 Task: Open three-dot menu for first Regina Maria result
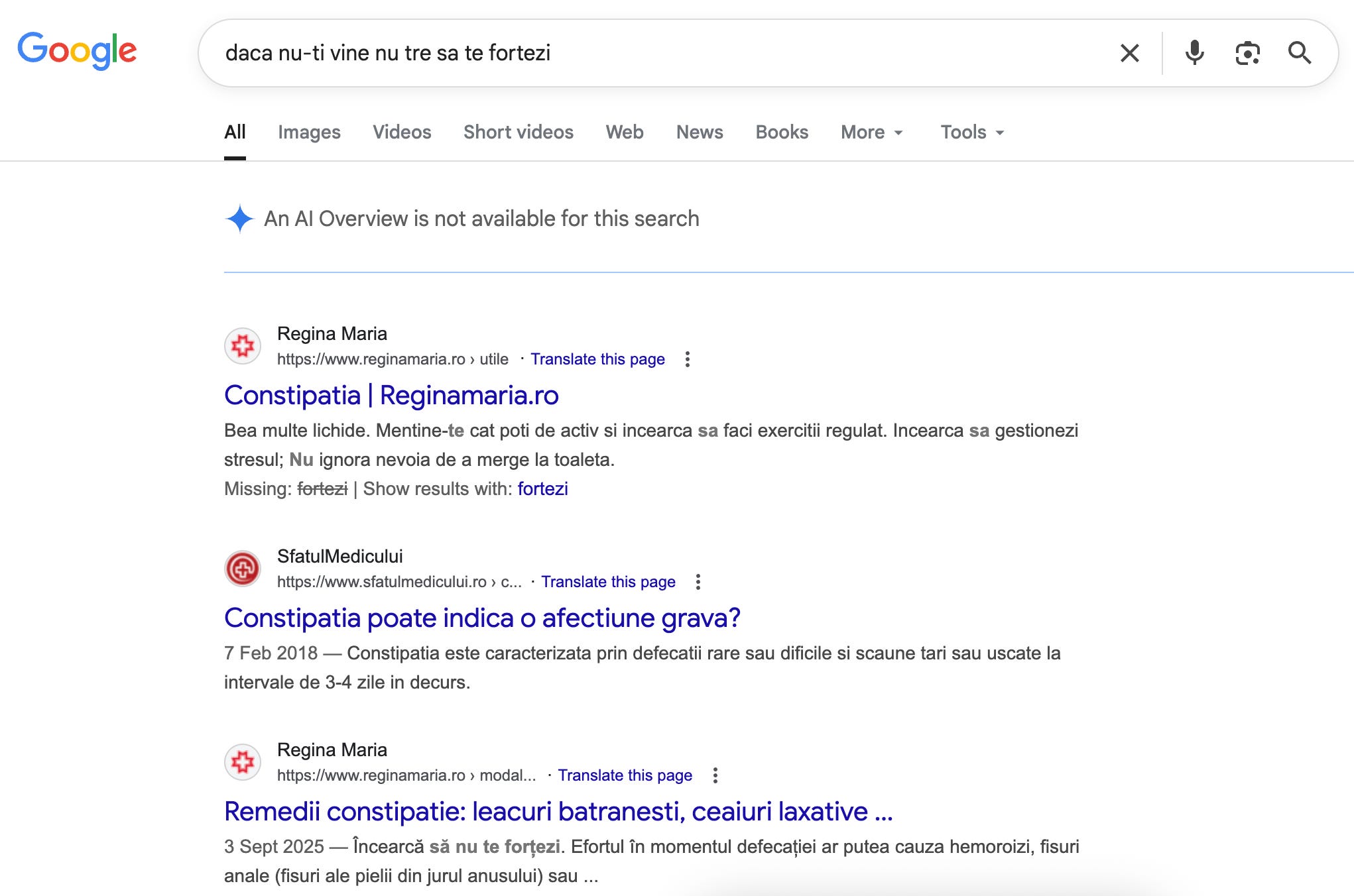point(688,359)
